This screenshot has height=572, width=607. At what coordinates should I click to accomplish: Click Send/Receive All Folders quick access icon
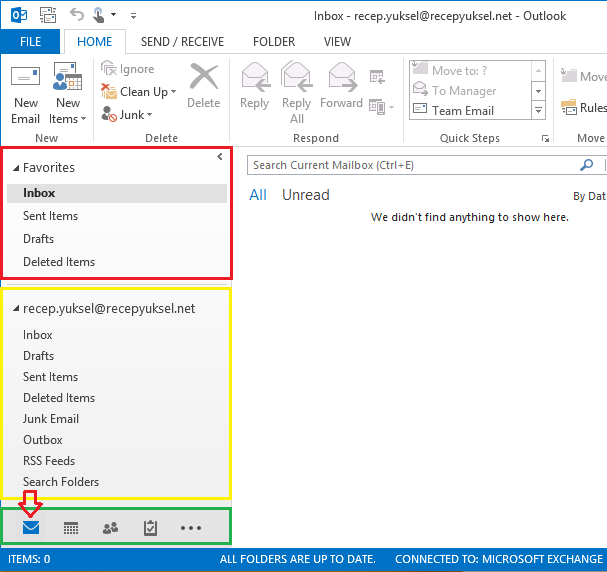[48, 15]
